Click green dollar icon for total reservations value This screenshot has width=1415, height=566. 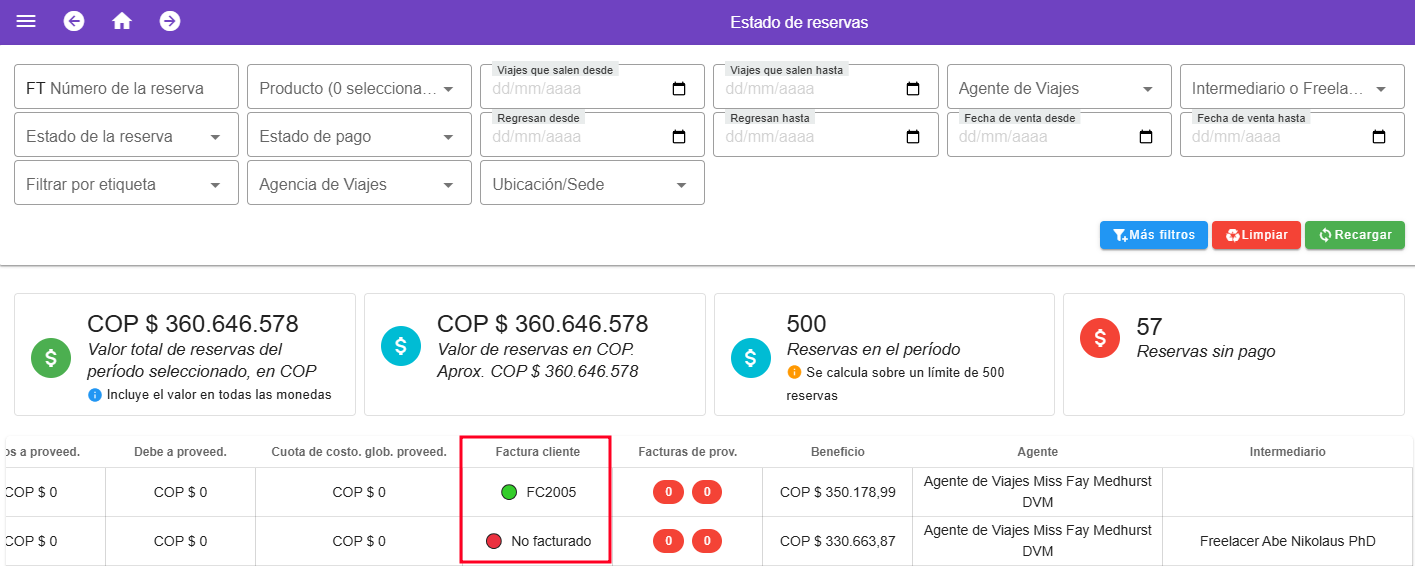(x=51, y=357)
